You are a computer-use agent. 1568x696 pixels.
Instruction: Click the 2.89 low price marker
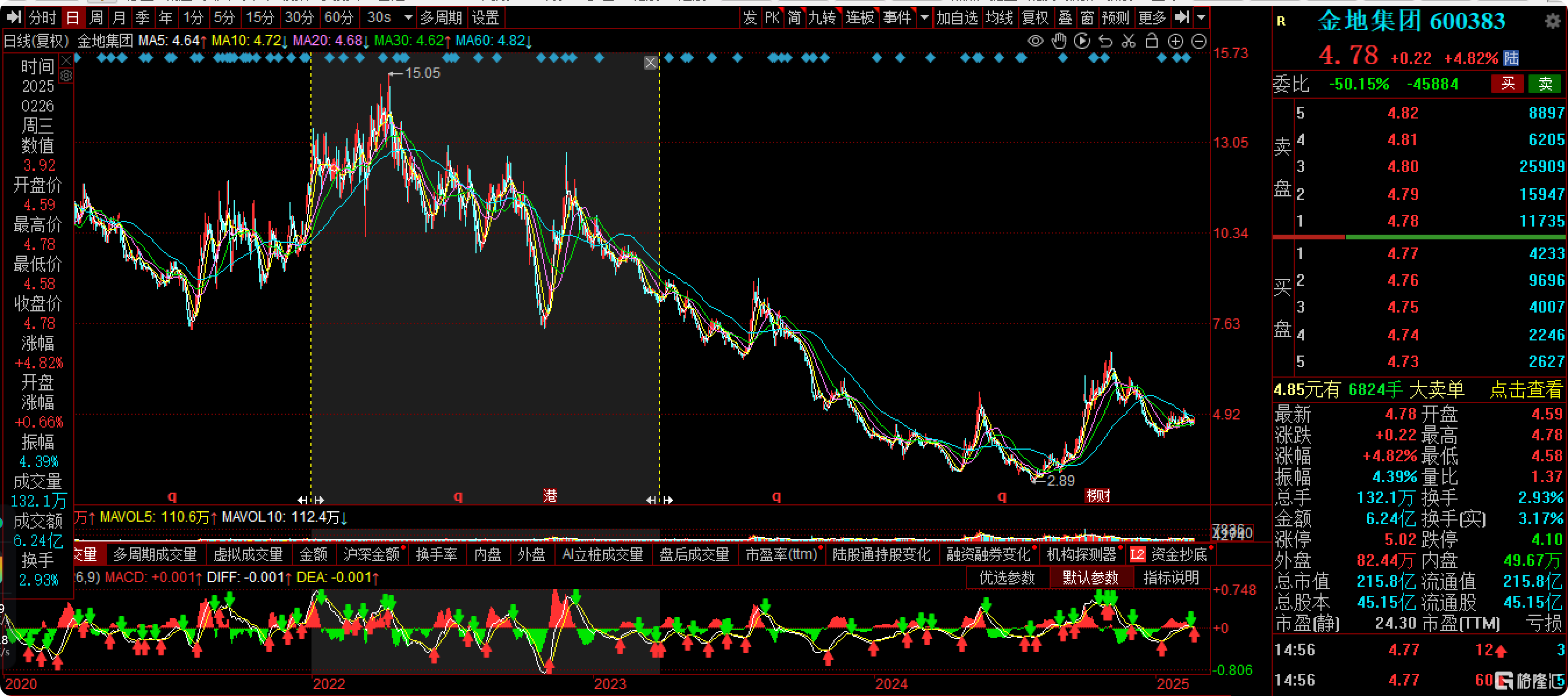[1054, 480]
